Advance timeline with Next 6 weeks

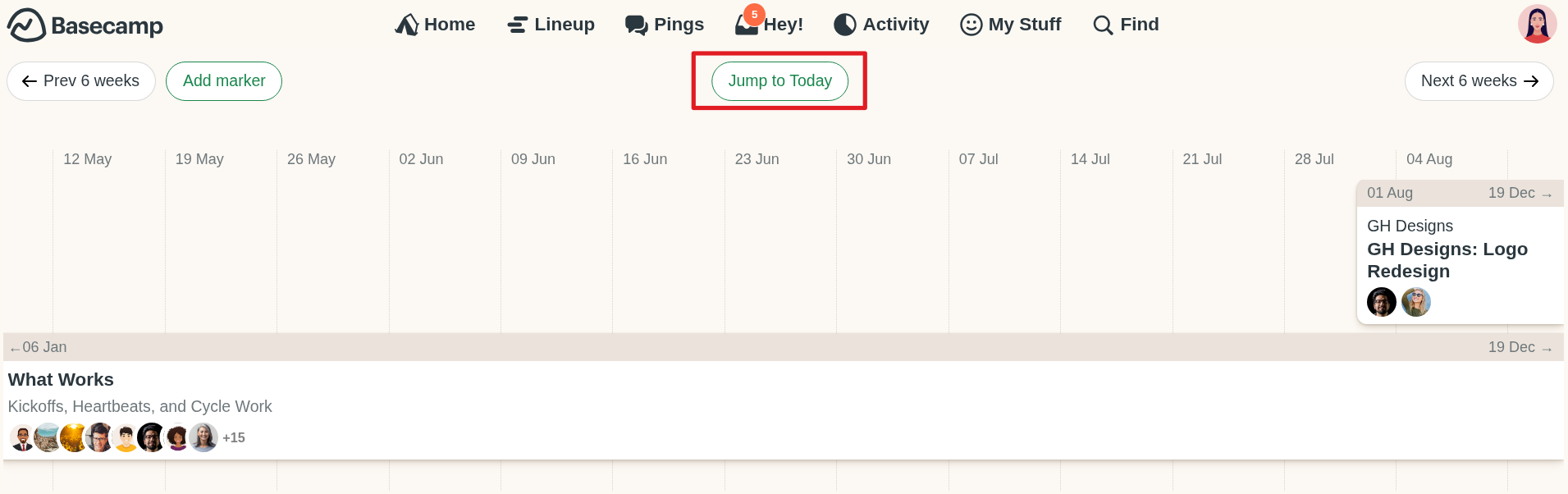point(1478,80)
